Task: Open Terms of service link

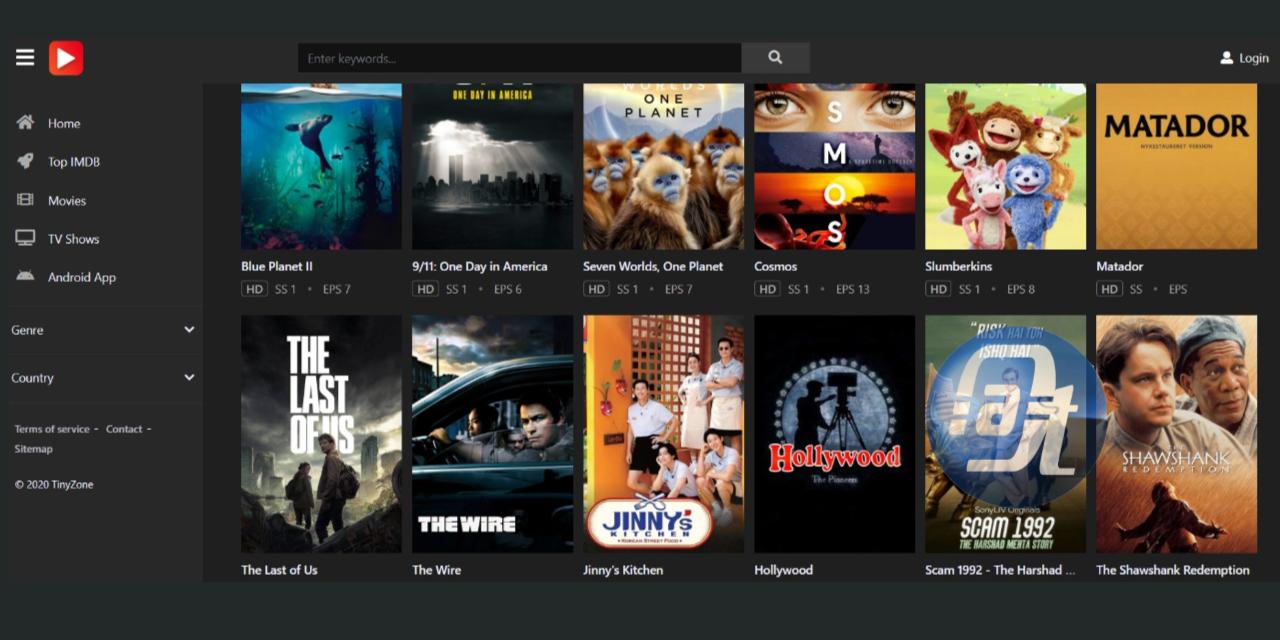Action: [52, 429]
